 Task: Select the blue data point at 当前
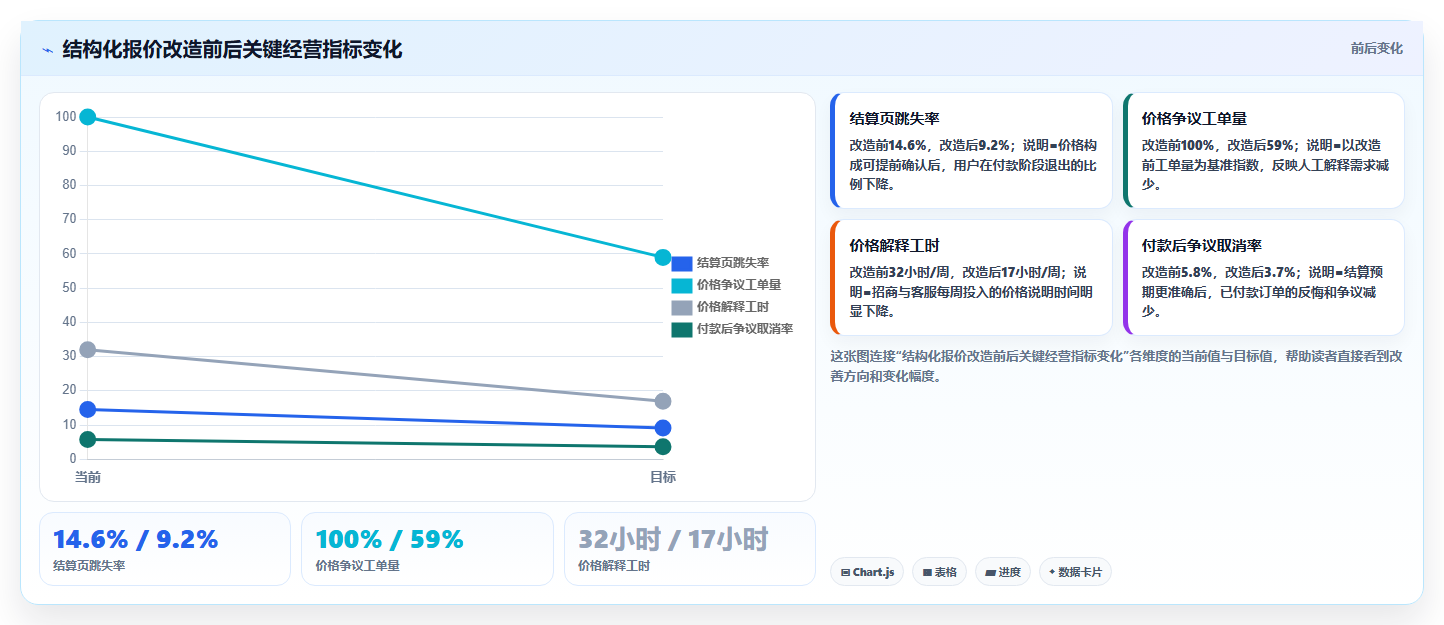point(87,409)
